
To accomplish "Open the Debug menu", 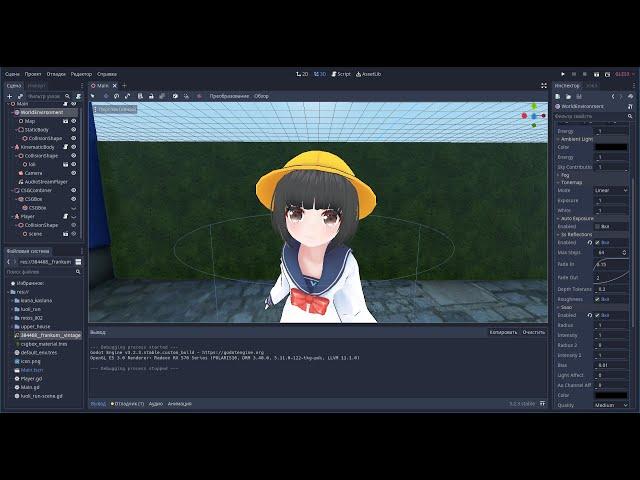I will [x=56, y=74].
